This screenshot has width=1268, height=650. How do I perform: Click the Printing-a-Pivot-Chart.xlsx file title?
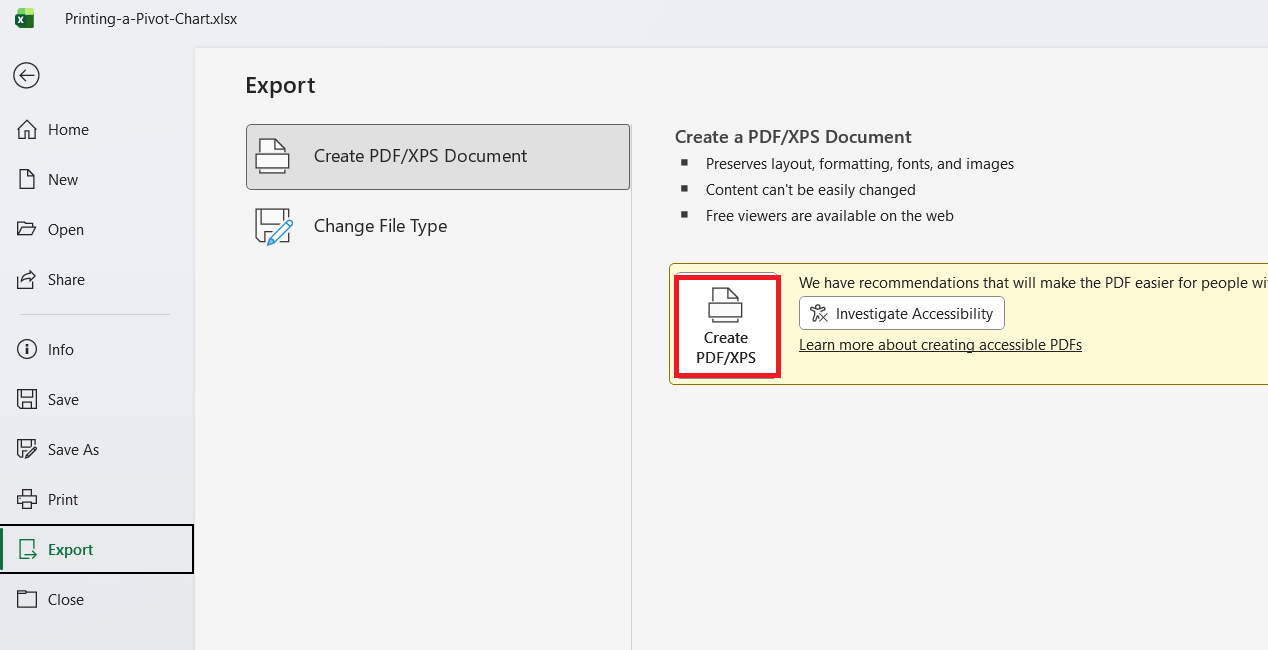(151, 19)
